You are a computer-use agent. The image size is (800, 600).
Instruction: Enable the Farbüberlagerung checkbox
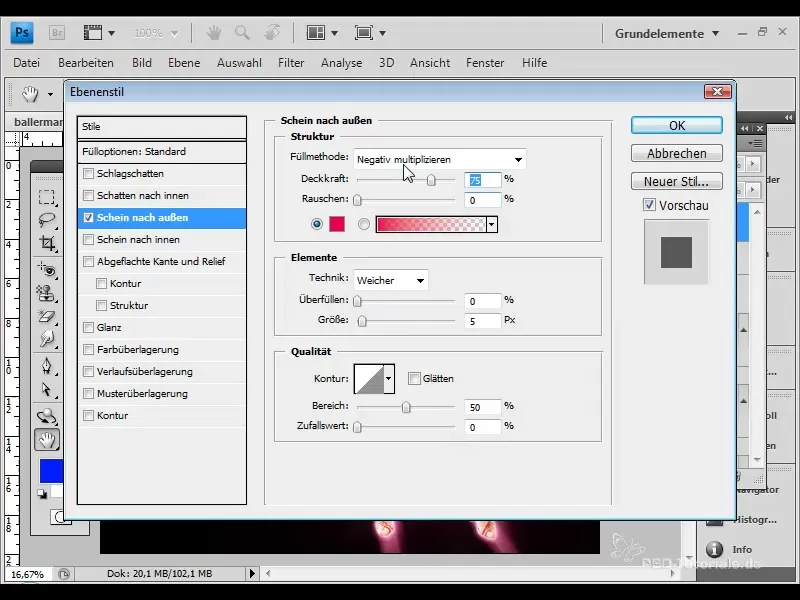click(x=88, y=349)
